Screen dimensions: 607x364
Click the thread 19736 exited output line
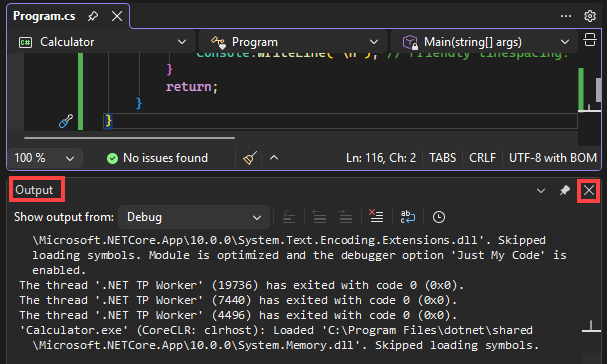pos(242,285)
